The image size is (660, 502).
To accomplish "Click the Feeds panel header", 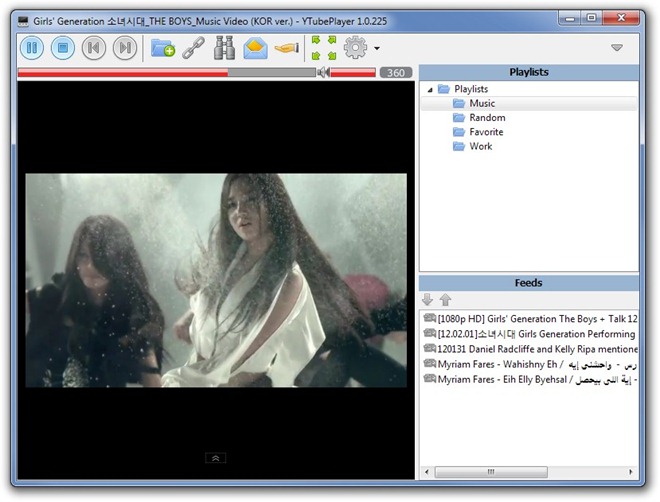I will pyautogui.click(x=529, y=283).
